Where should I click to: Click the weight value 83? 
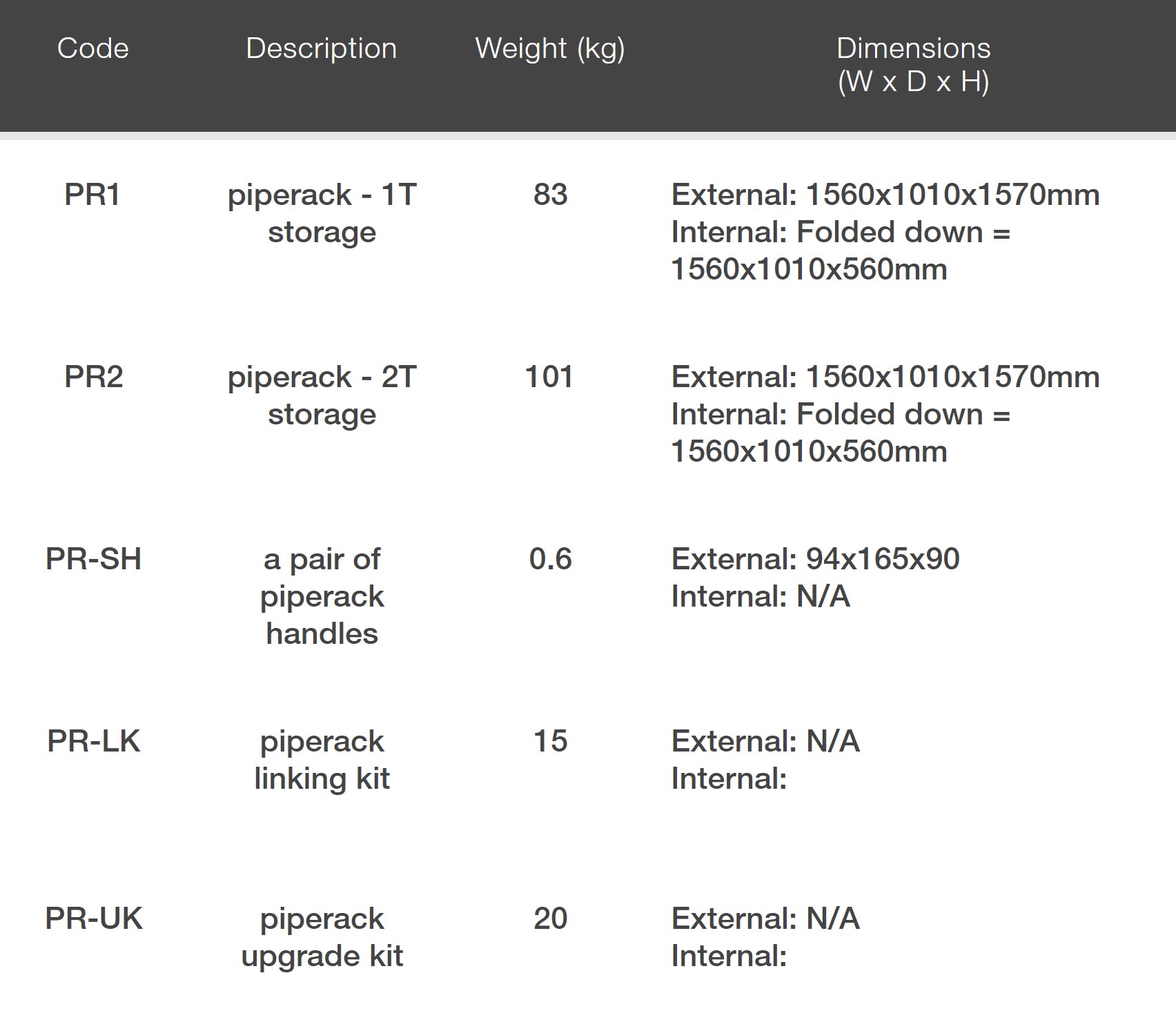click(550, 195)
